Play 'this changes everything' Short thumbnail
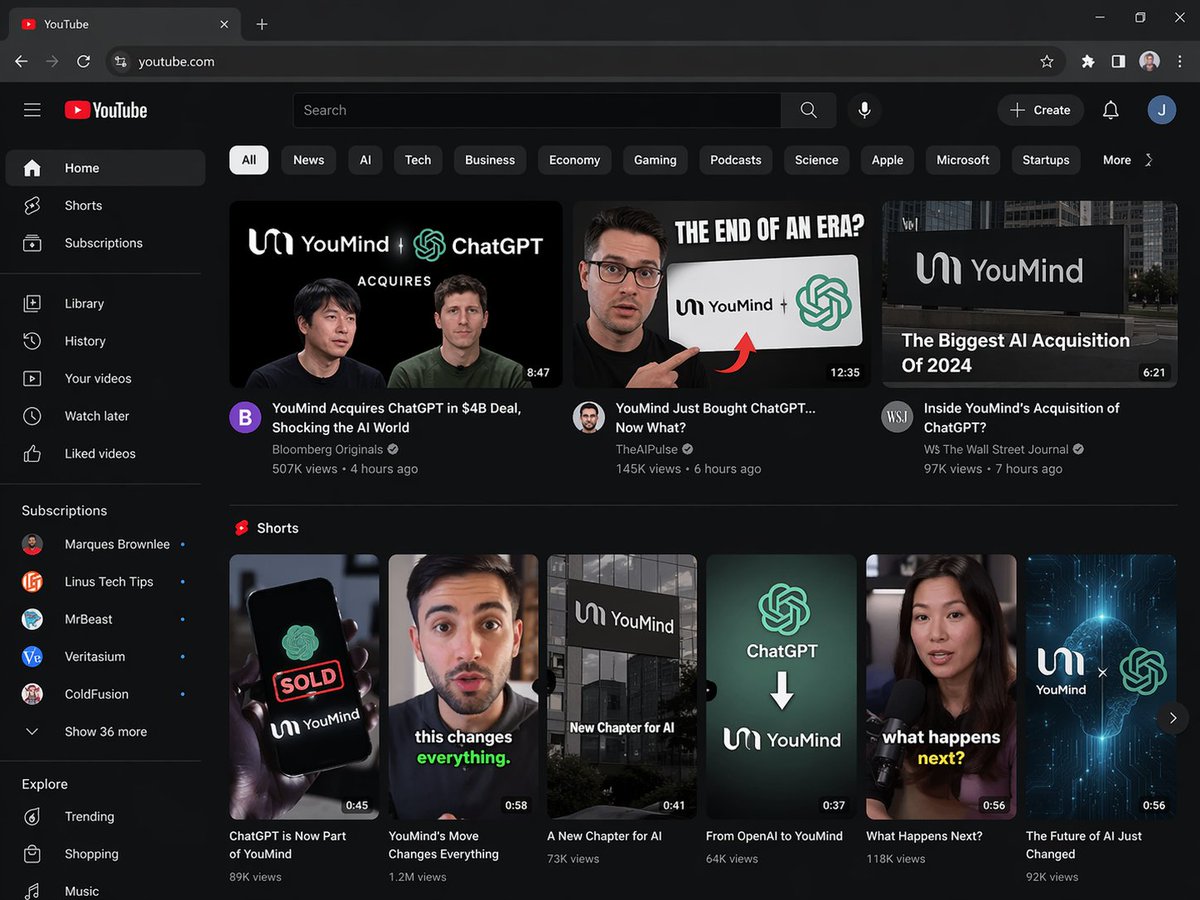 [x=463, y=687]
